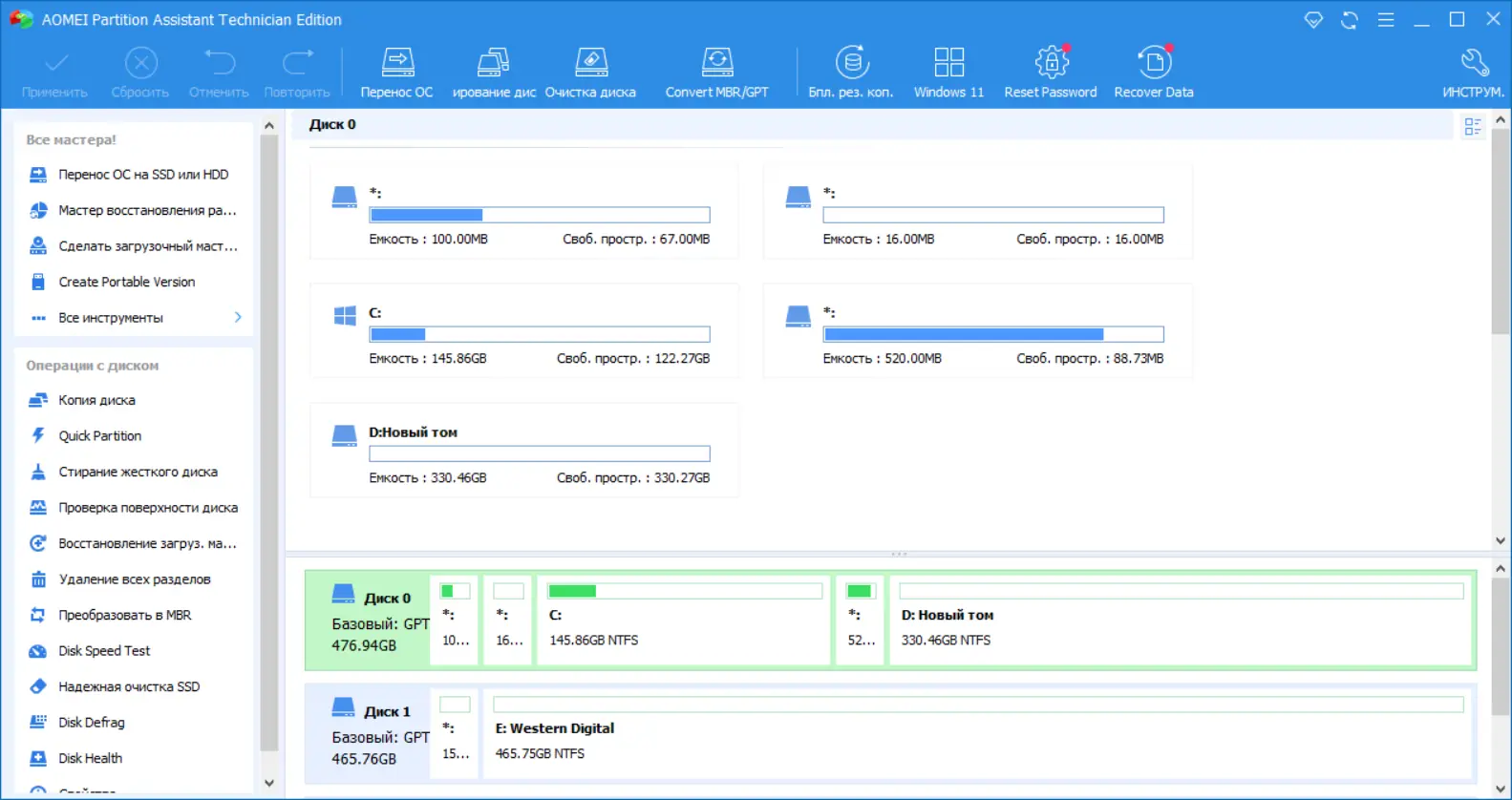Select Сделать загрузочный мастер item

click(134, 246)
